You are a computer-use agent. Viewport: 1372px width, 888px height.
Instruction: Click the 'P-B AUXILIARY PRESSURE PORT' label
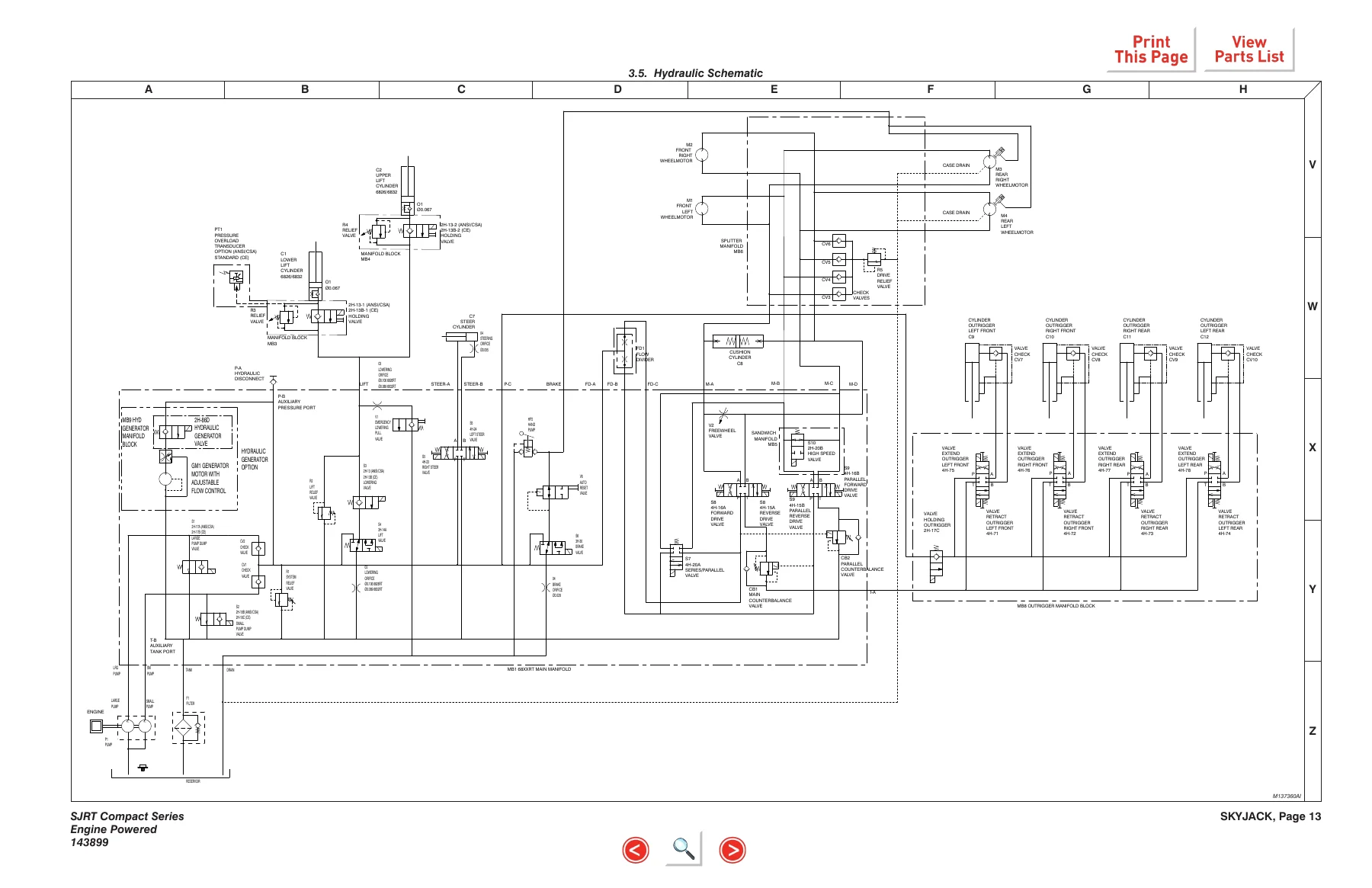[x=296, y=402]
